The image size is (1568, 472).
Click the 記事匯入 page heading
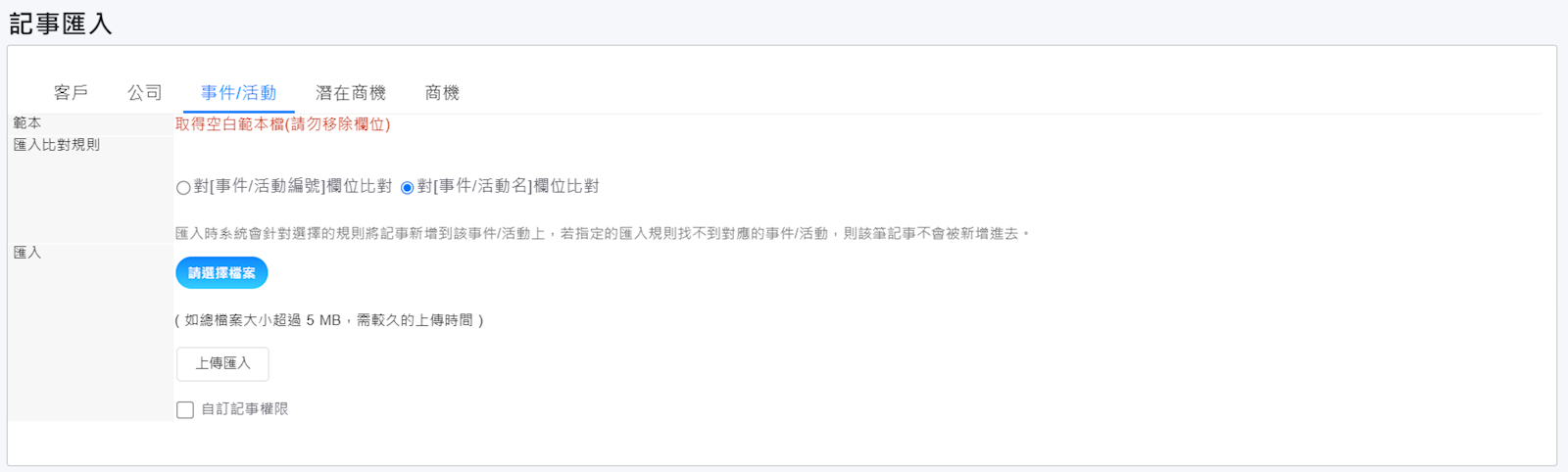pos(61,24)
